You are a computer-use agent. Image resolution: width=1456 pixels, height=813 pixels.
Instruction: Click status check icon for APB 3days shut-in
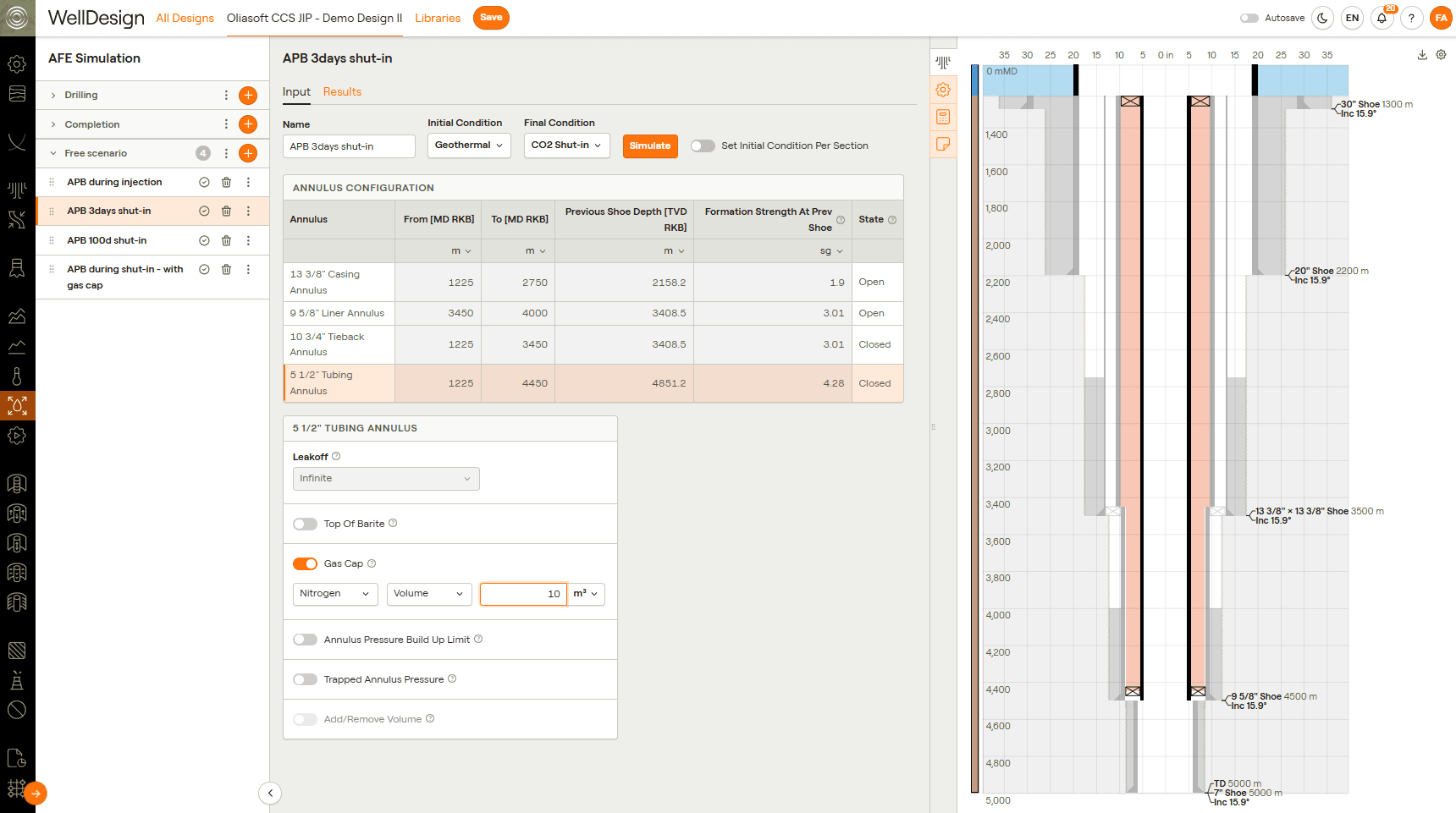tap(204, 211)
